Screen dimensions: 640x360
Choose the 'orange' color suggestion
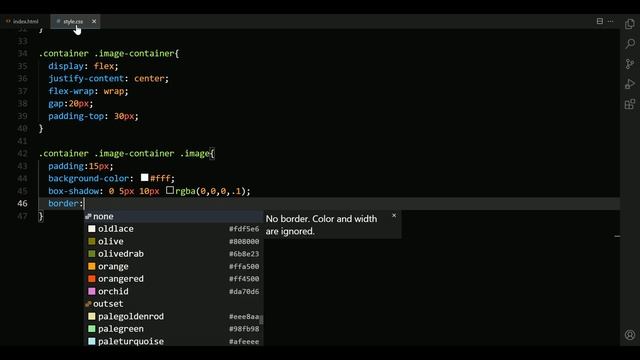pos(173,267)
